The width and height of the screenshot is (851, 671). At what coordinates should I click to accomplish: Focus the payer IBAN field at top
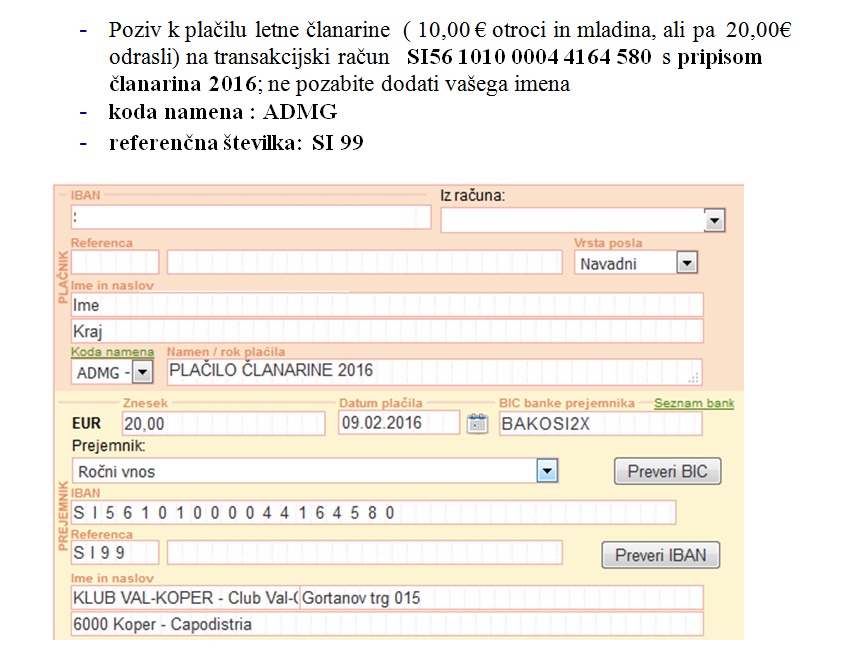(x=250, y=217)
